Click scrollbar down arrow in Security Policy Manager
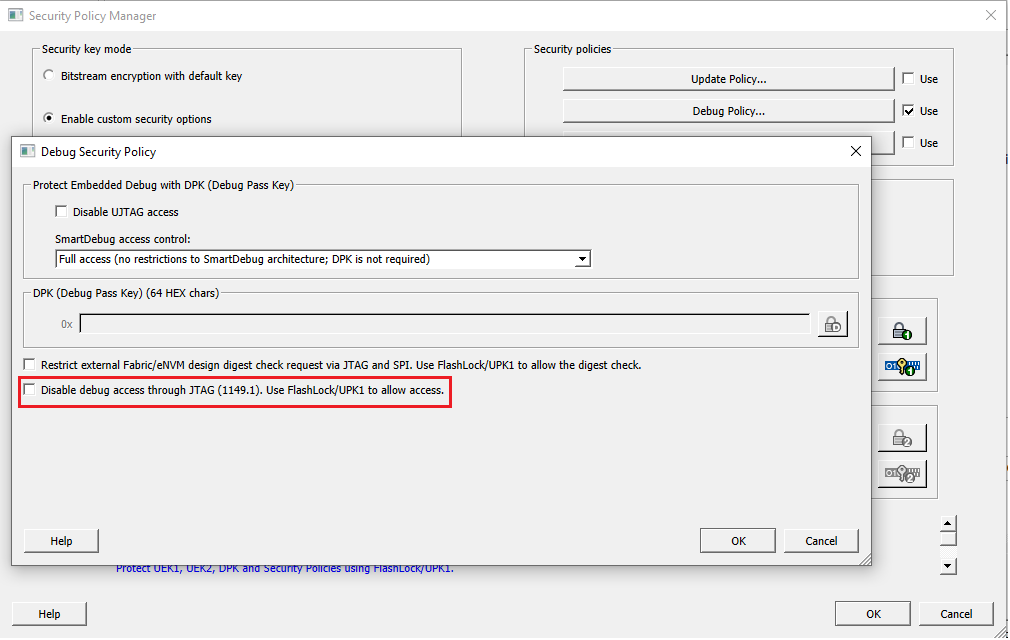The width and height of the screenshot is (1010, 640). [x=948, y=567]
